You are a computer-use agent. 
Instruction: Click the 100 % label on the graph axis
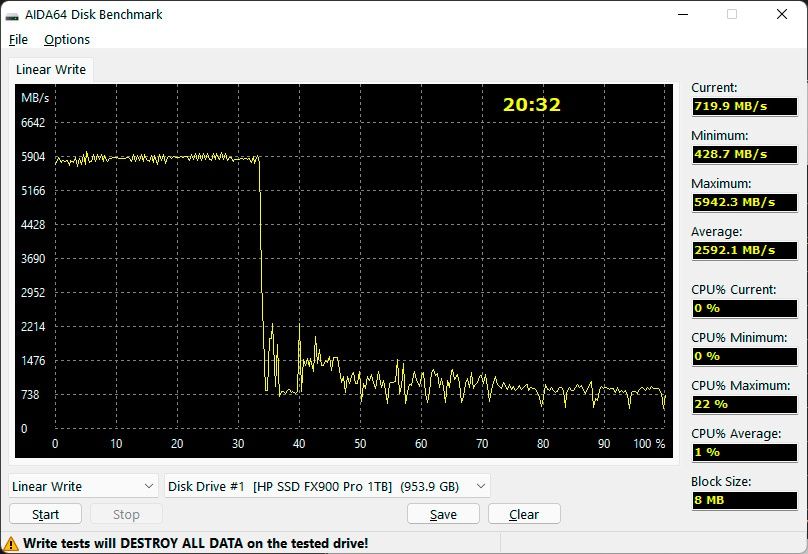[649, 444]
